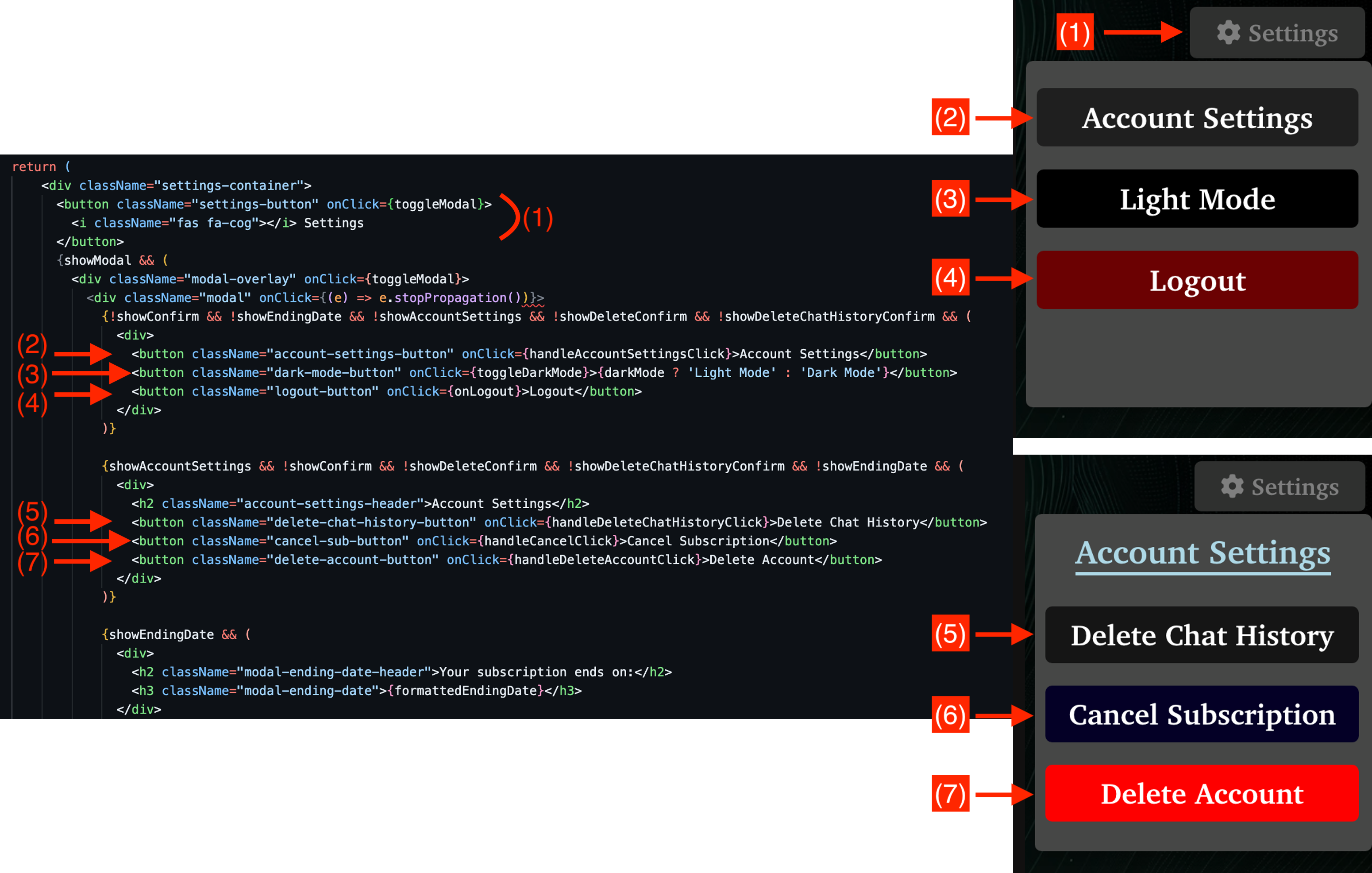Click the '{showEndingDate && (' code line

click(x=176, y=634)
